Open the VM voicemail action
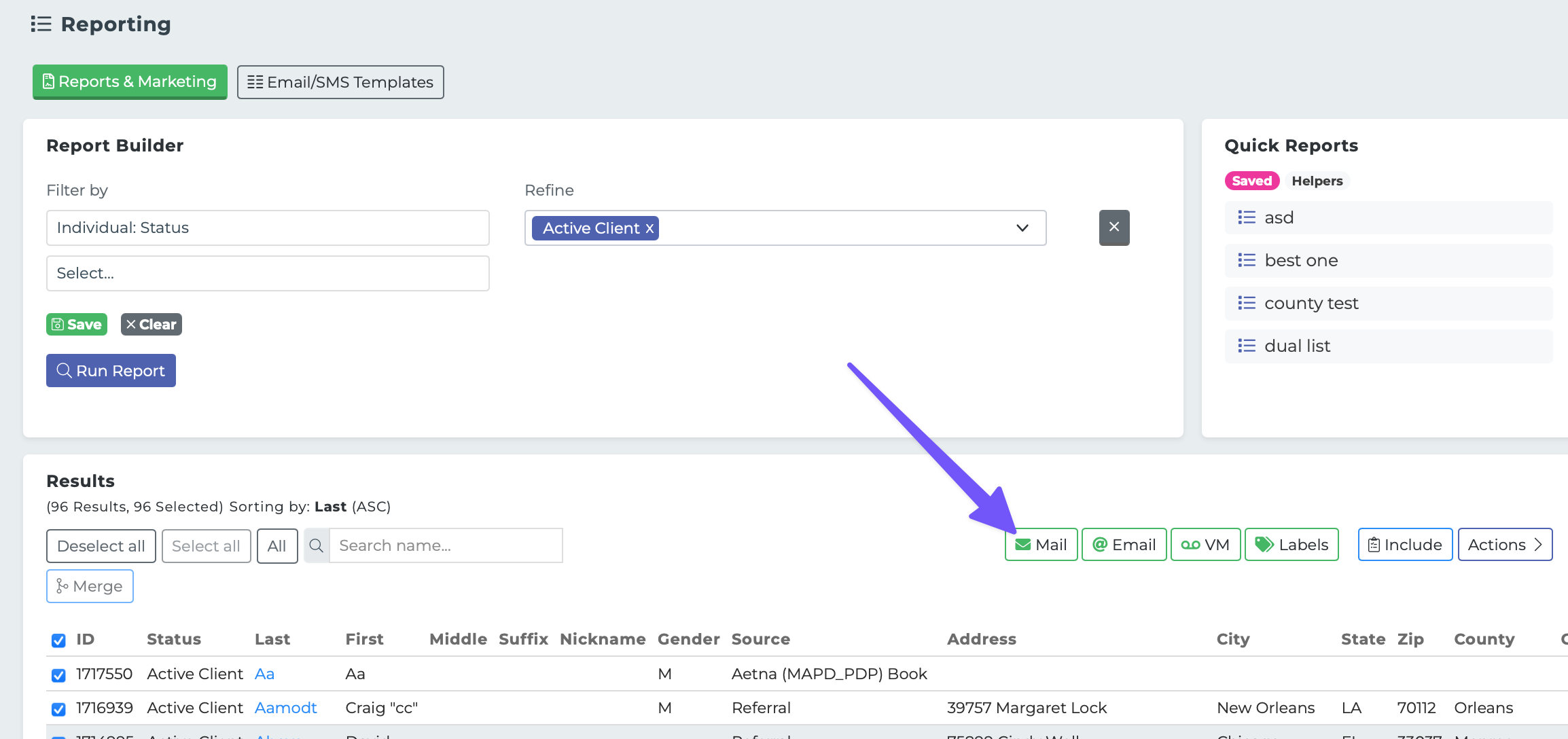The image size is (1568, 739). point(1205,545)
